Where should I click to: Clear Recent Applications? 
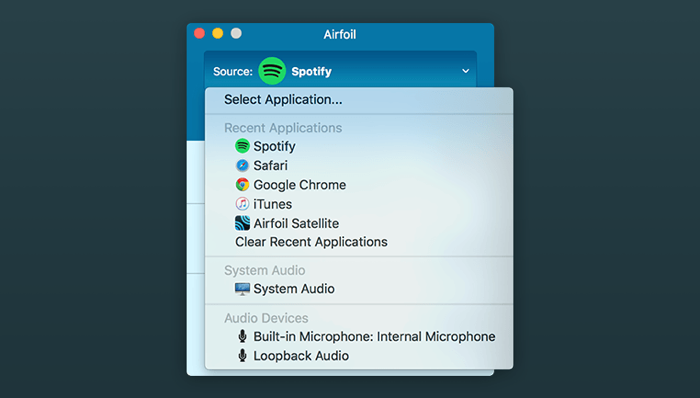tap(311, 242)
